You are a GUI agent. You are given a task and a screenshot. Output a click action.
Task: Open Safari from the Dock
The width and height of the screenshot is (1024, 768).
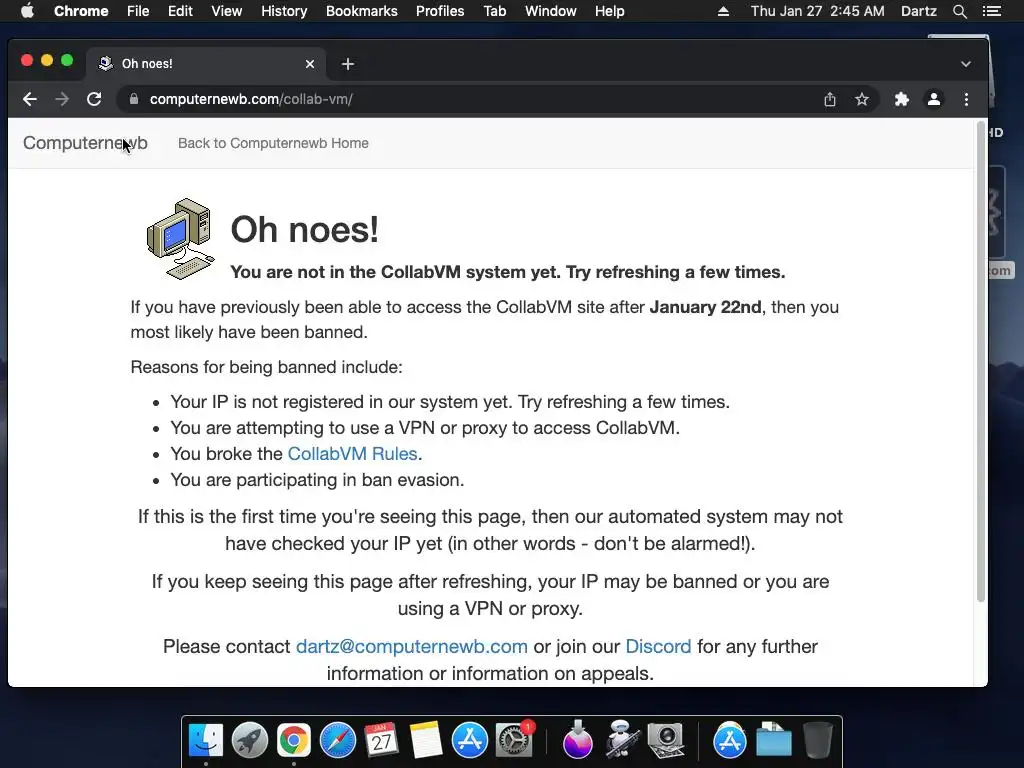point(338,741)
